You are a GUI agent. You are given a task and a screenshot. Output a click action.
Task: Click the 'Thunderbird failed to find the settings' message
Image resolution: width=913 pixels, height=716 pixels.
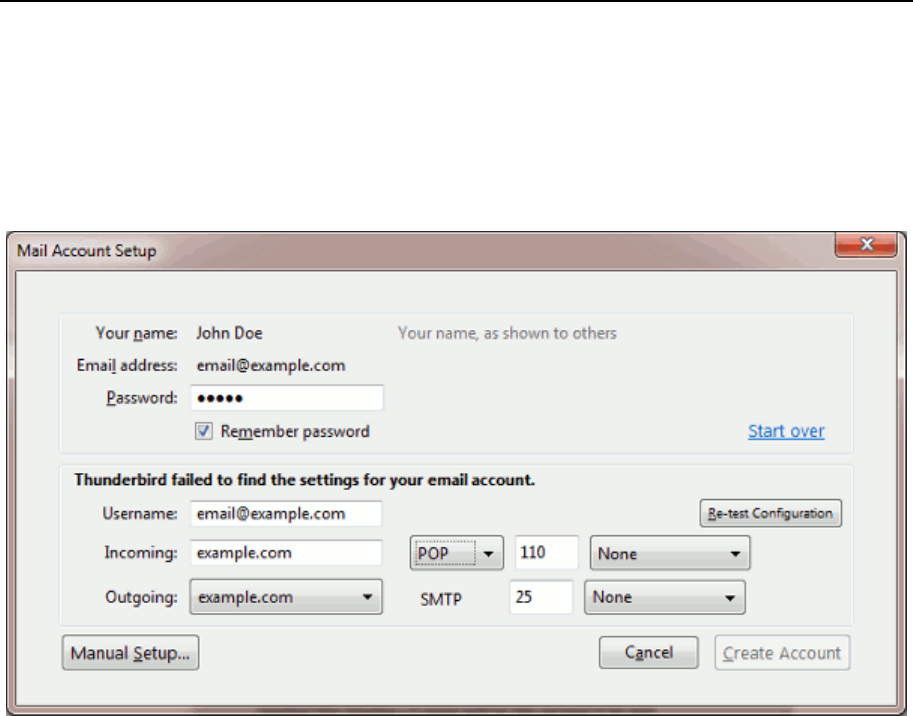click(x=304, y=480)
